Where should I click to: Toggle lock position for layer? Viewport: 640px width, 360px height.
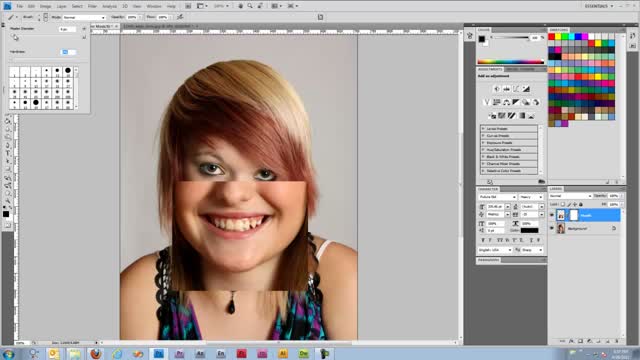(575, 204)
